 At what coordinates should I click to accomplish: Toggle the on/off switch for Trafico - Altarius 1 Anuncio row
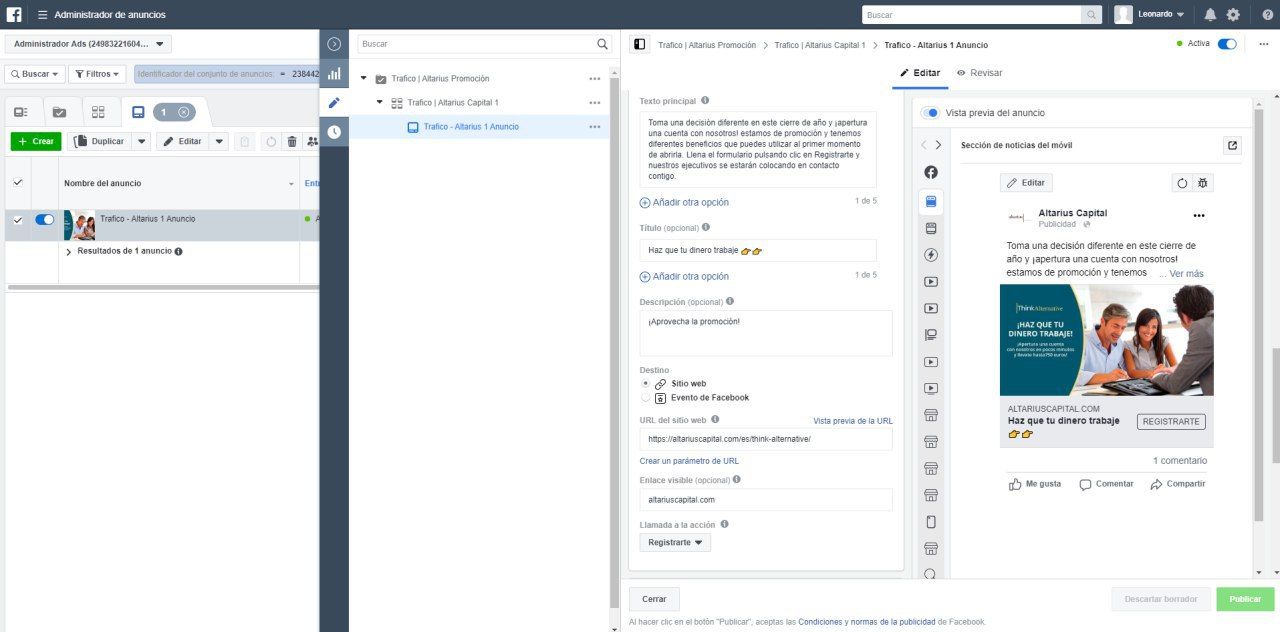(x=44, y=220)
